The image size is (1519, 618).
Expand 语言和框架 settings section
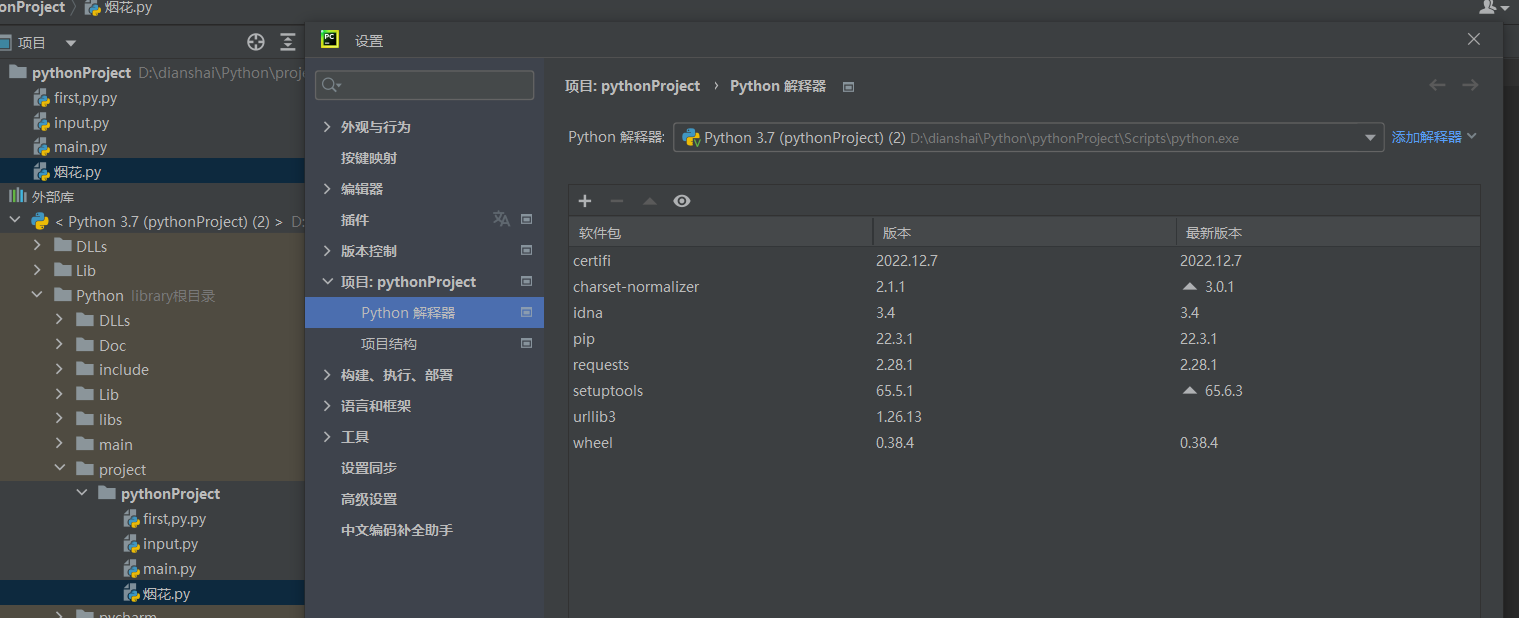(327, 406)
